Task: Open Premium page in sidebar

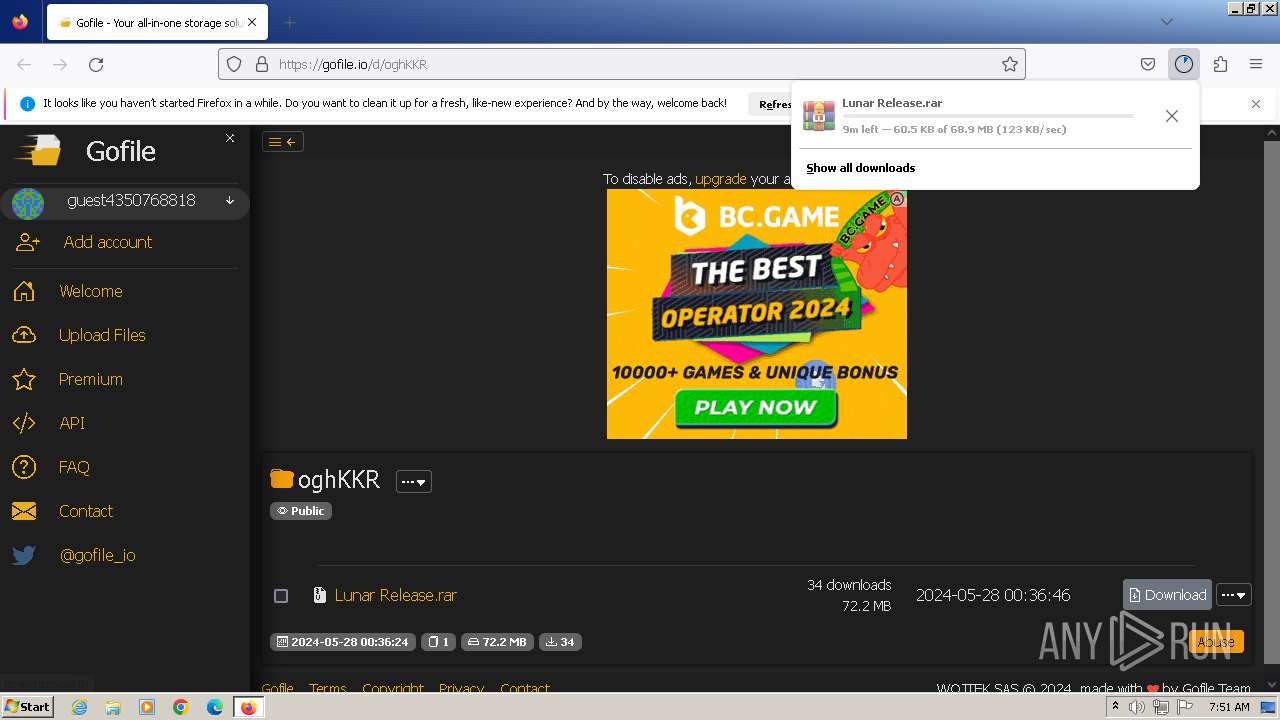Action: [91, 379]
